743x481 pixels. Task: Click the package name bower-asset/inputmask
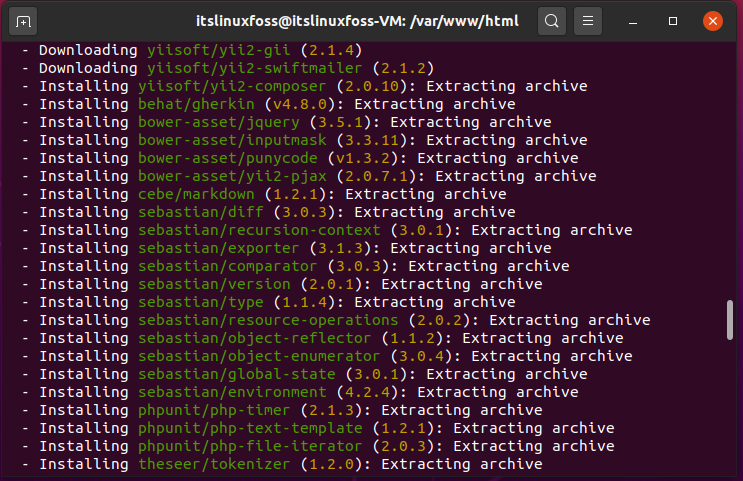[232, 140]
